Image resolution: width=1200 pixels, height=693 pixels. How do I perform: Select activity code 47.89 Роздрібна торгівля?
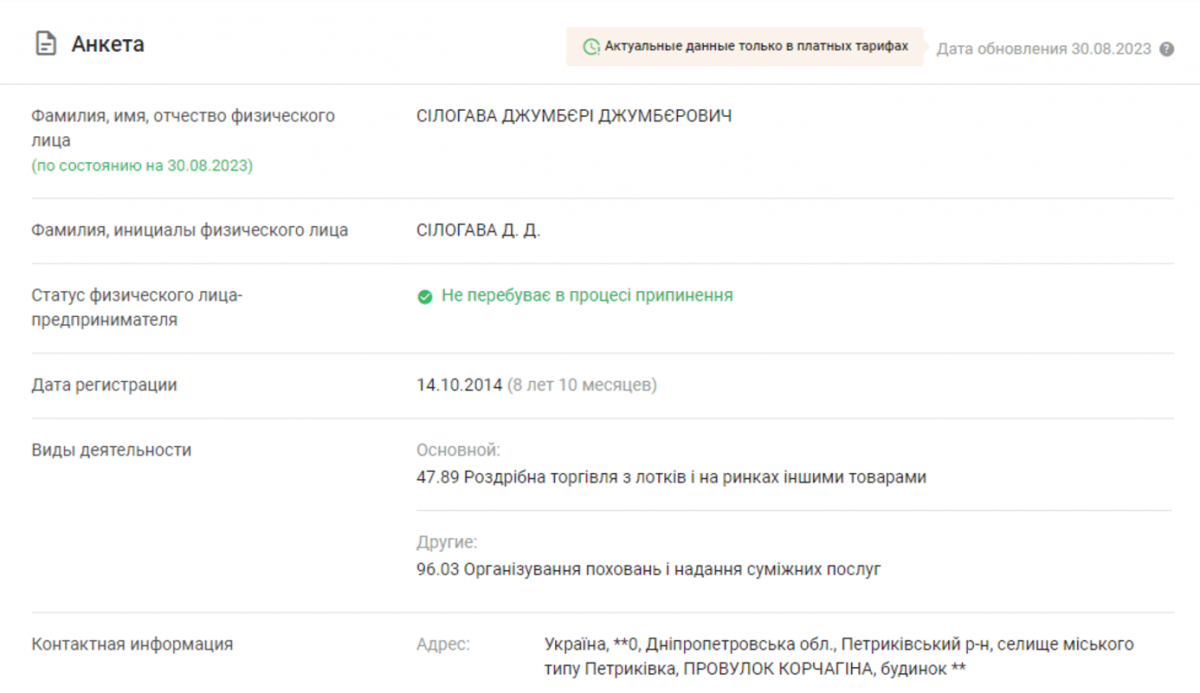pos(671,477)
